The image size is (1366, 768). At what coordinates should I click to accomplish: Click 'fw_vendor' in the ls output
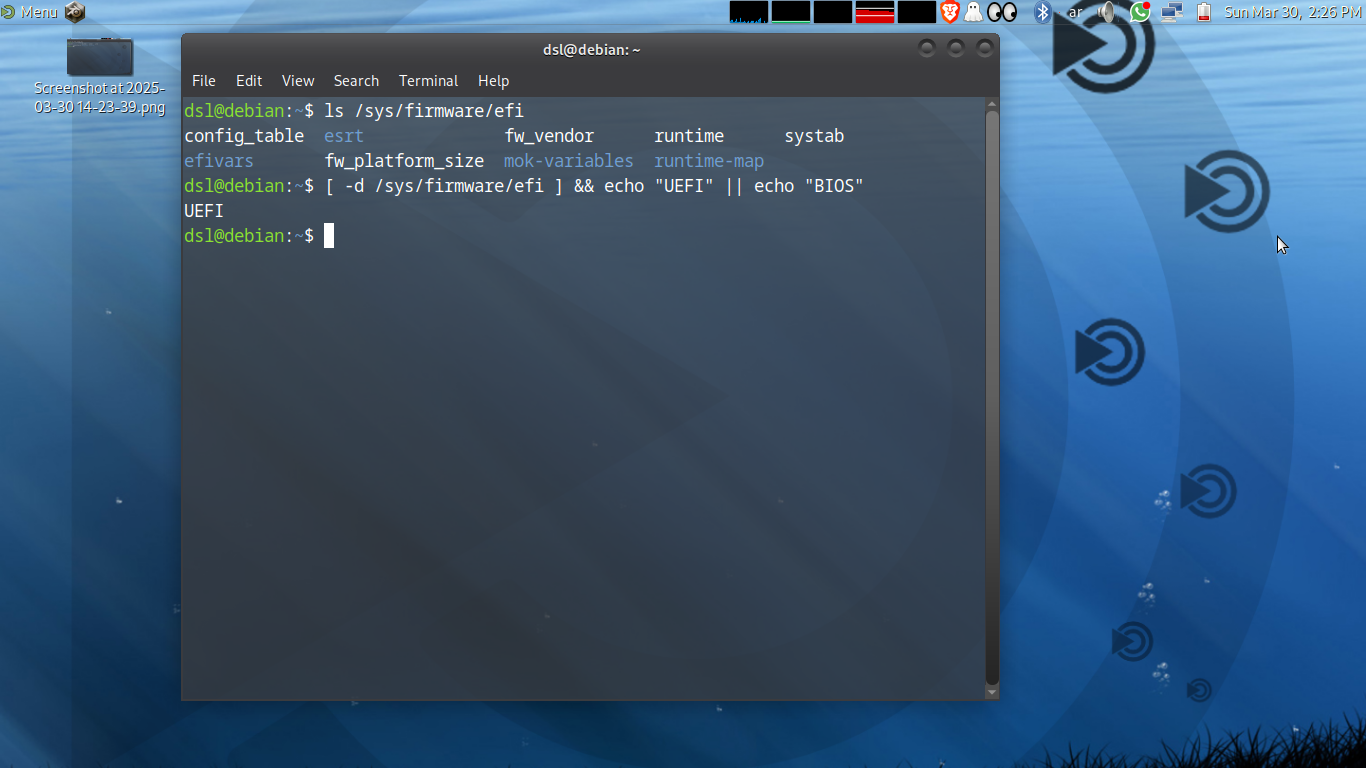pos(549,136)
